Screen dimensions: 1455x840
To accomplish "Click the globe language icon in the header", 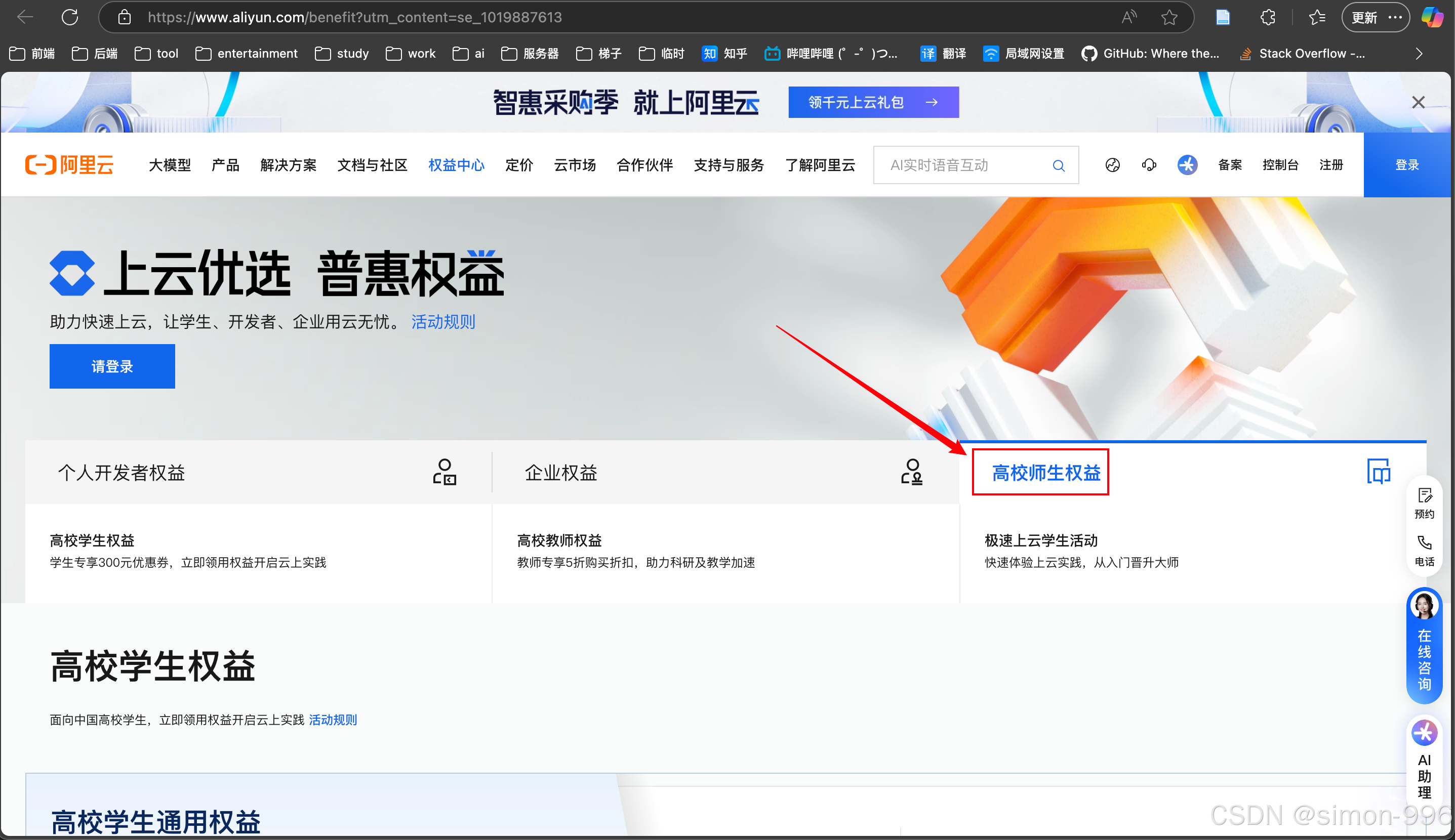I will [x=1112, y=165].
